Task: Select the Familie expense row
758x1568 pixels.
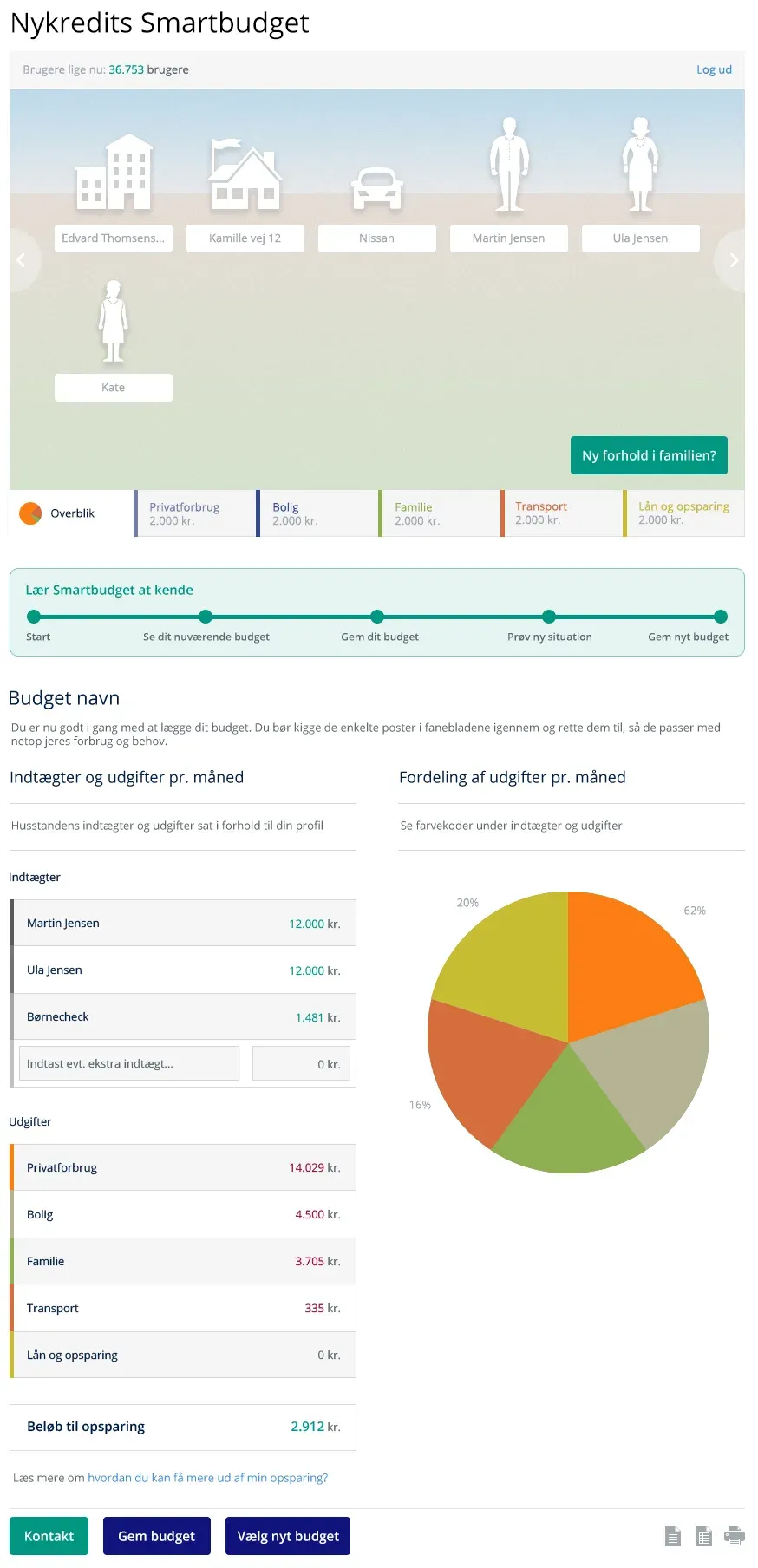Action: [183, 1261]
